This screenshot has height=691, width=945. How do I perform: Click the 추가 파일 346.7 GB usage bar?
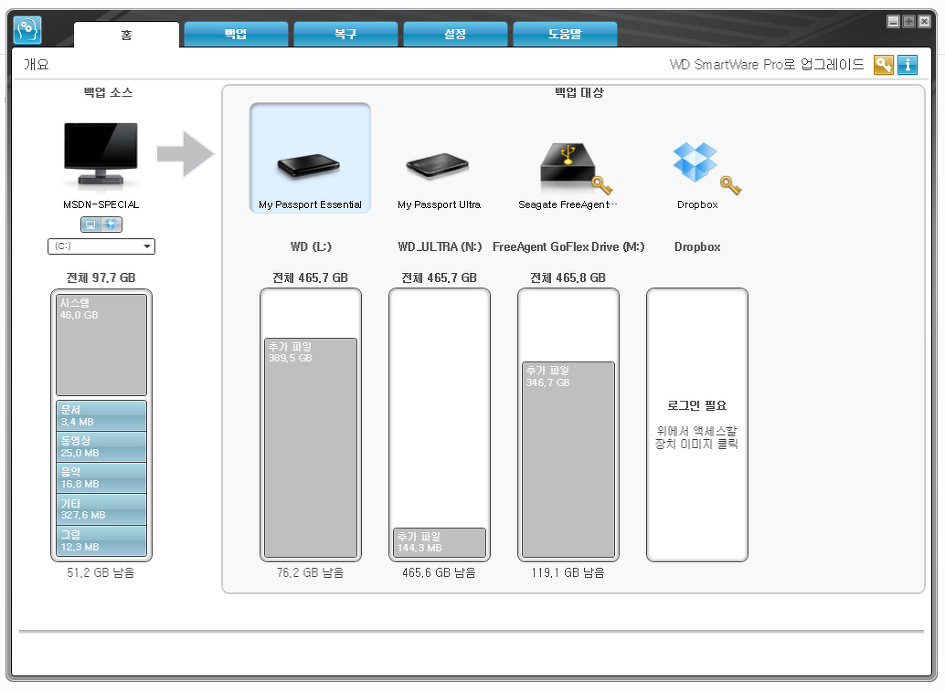tap(568, 460)
